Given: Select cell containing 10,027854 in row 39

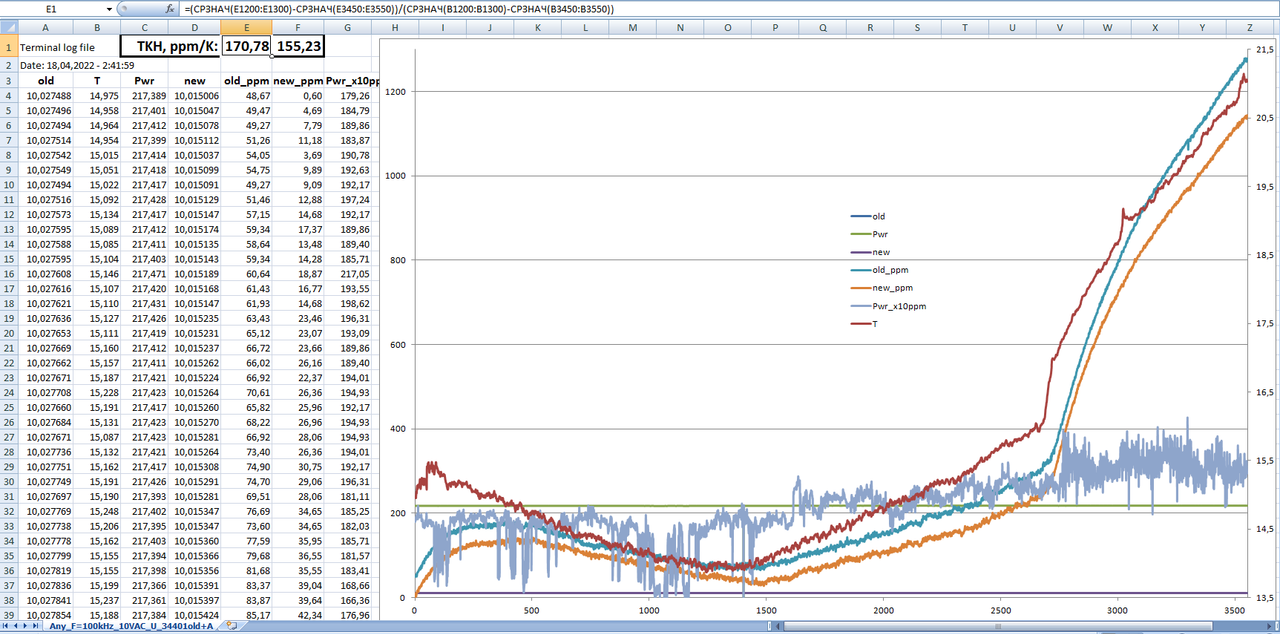Looking at the screenshot, I should pyautogui.click(x=46, y=615).
